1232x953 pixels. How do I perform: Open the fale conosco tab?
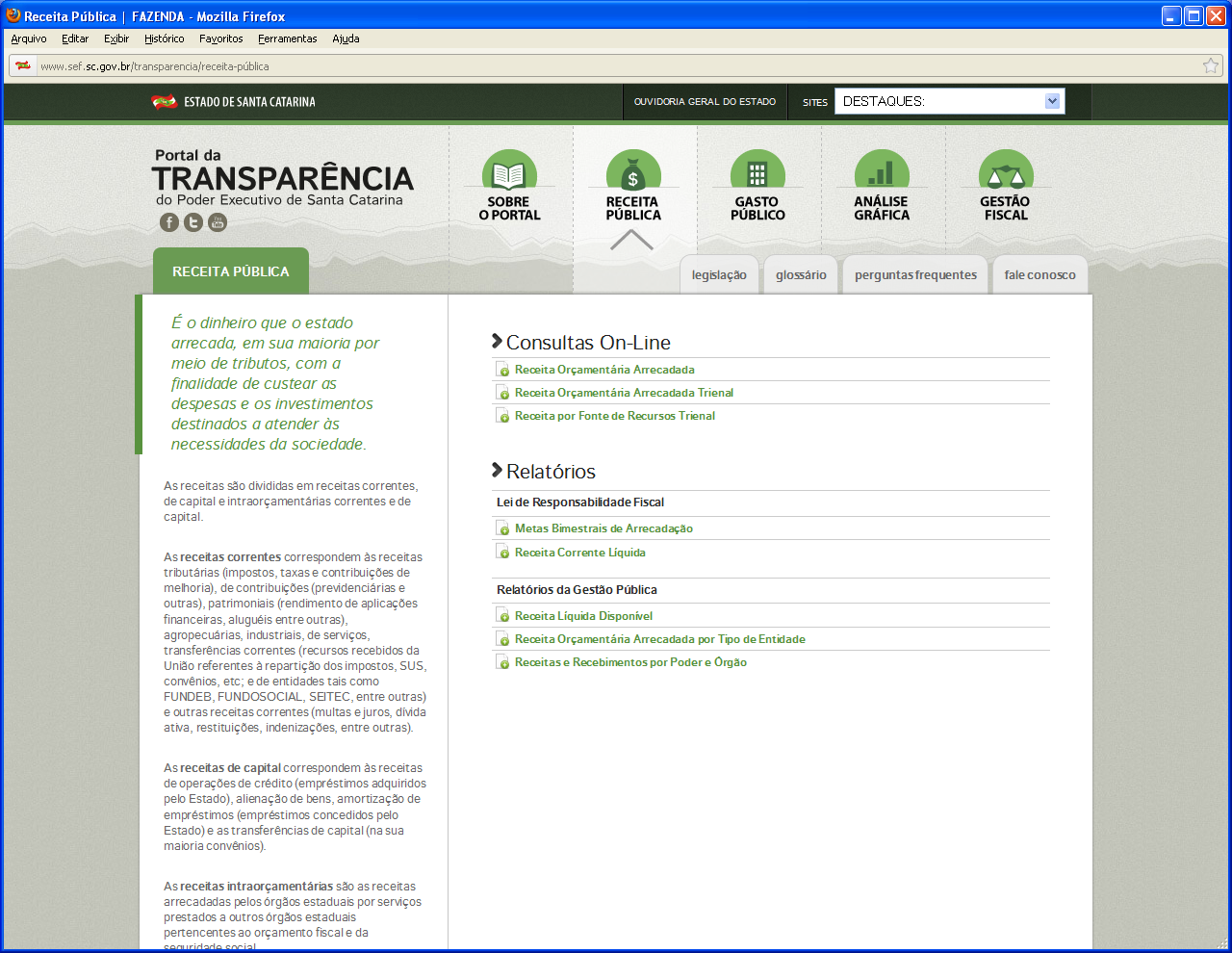[1039, 274]
